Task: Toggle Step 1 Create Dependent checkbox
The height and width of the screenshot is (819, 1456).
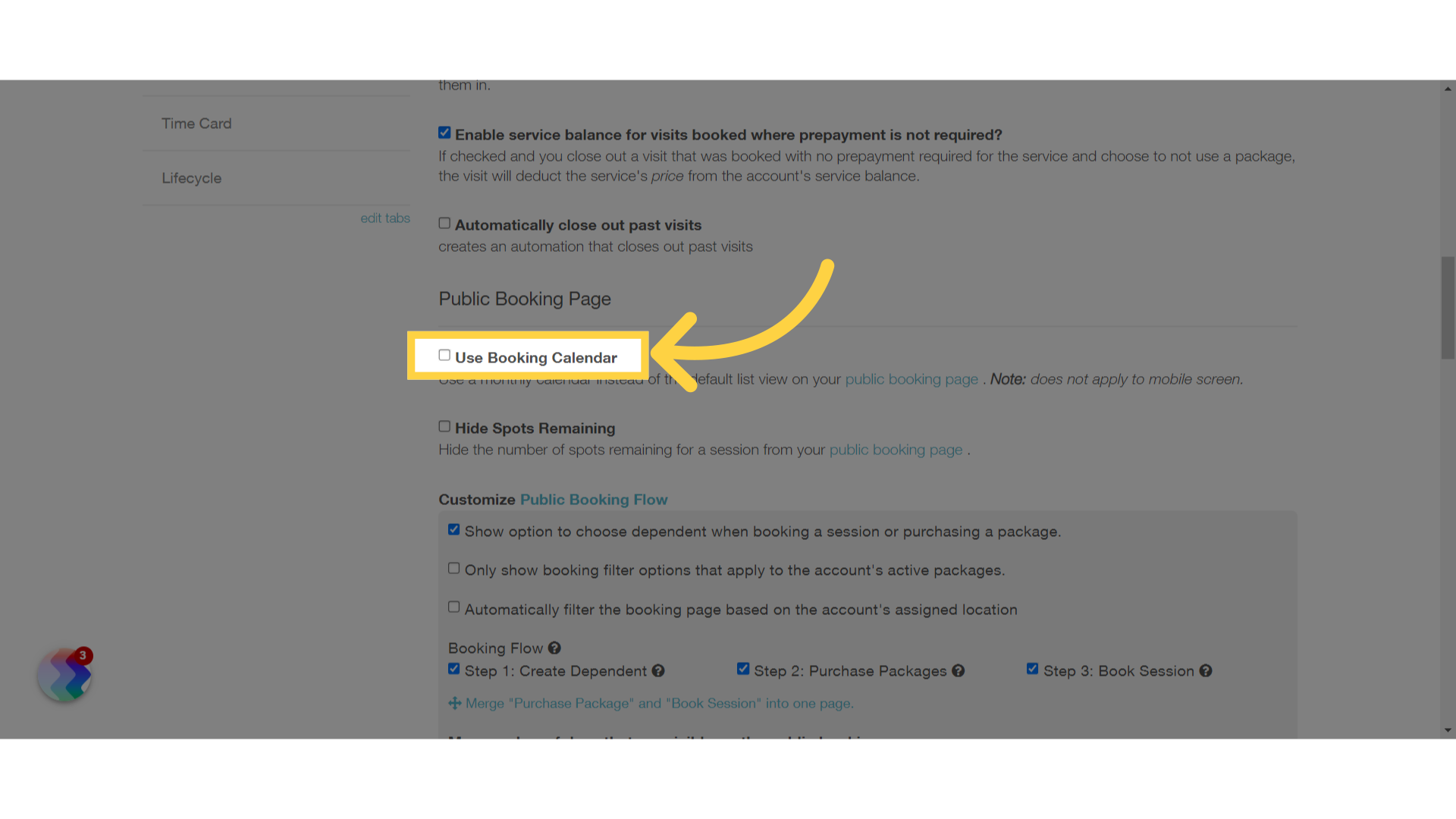Action: (x=454, y=669)
